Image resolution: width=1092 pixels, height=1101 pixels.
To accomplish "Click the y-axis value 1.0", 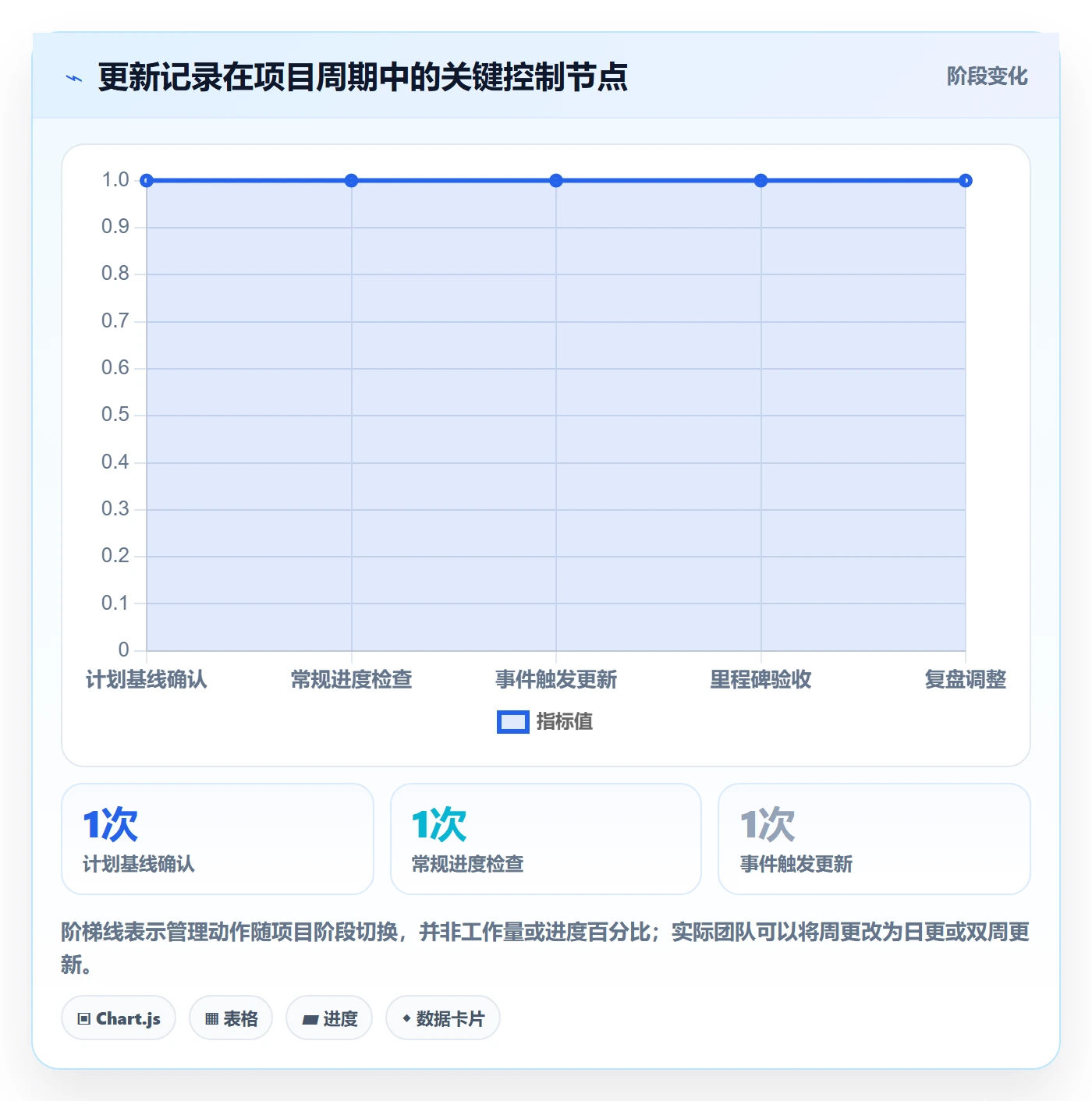I will pos(115,180).
